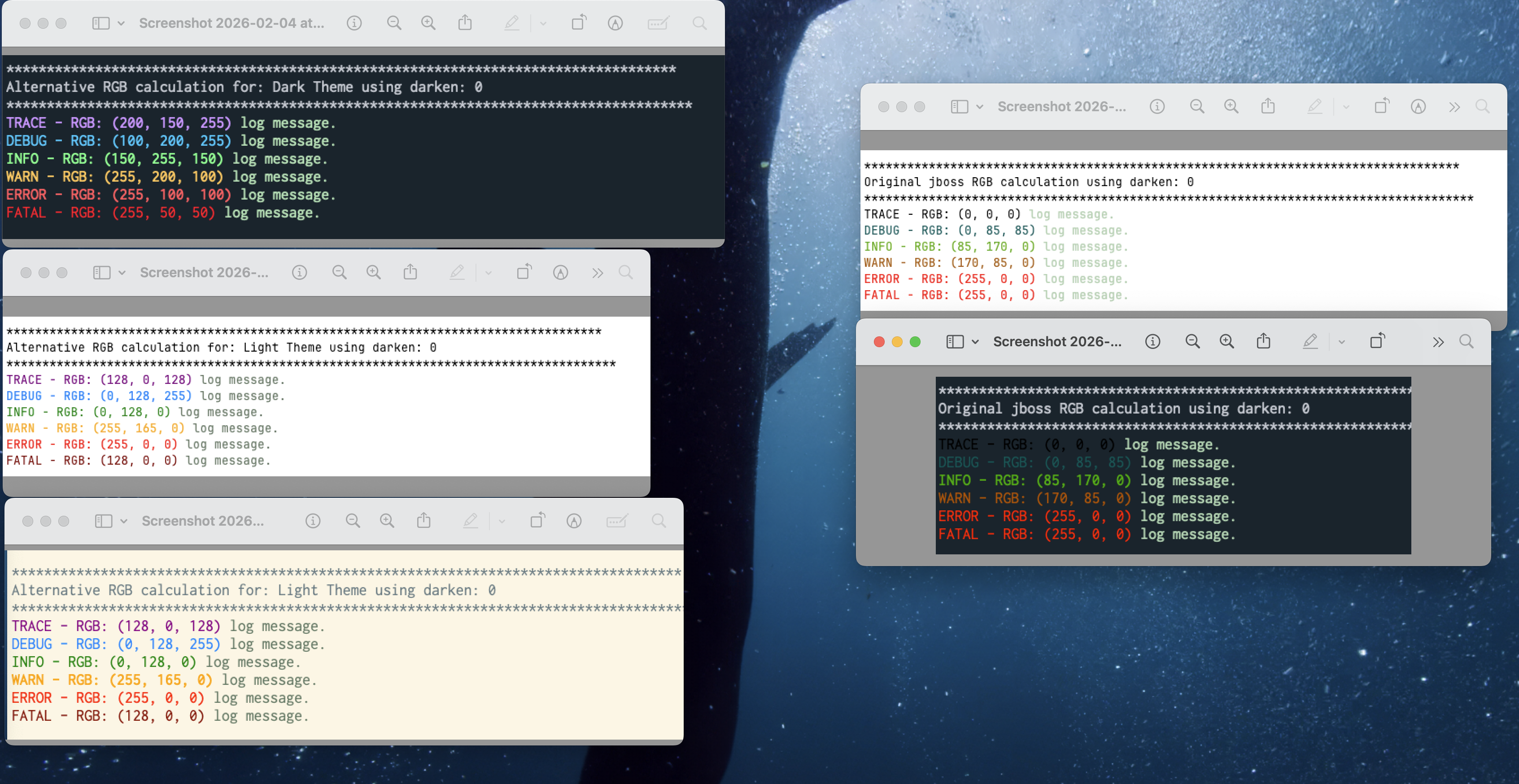This screenshot has height=784, width=1519.
Task: Open inspector info in active Preview window
Action: coord(1153,341)
